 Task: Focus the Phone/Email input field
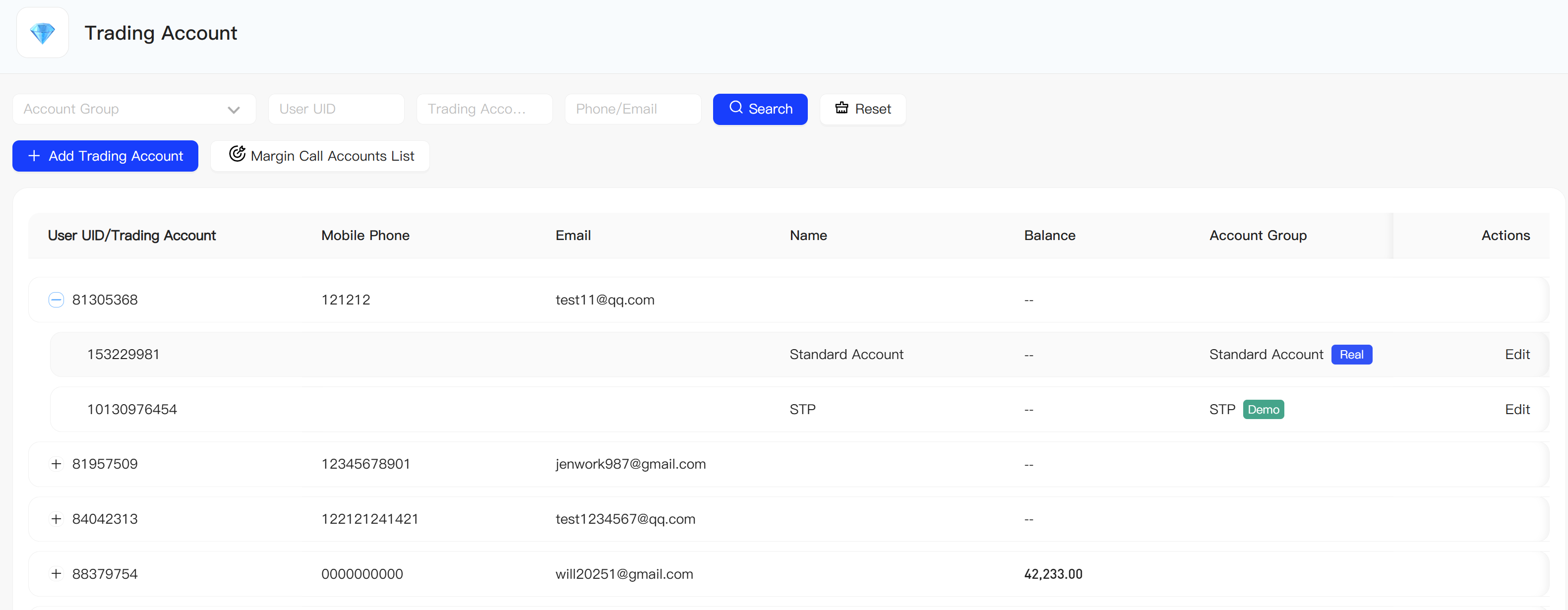pyautogui.click(x=633, y=109)
